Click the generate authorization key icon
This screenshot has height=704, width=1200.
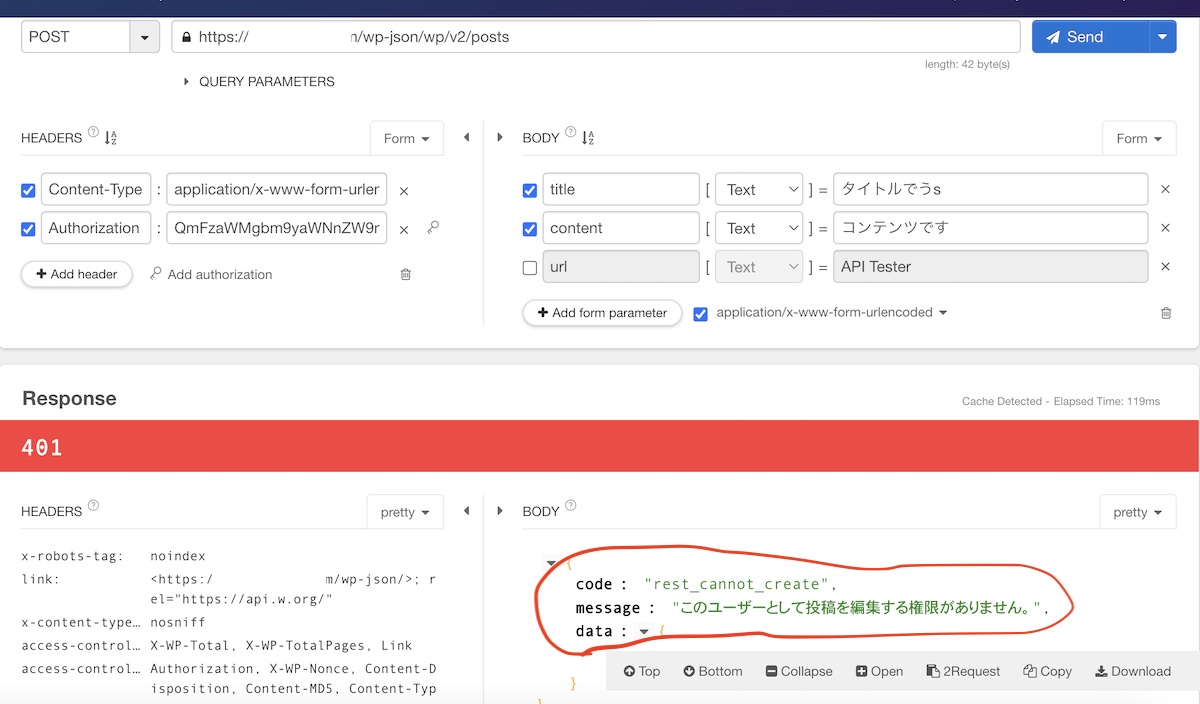pyautogui.click(x=433, y=228)
